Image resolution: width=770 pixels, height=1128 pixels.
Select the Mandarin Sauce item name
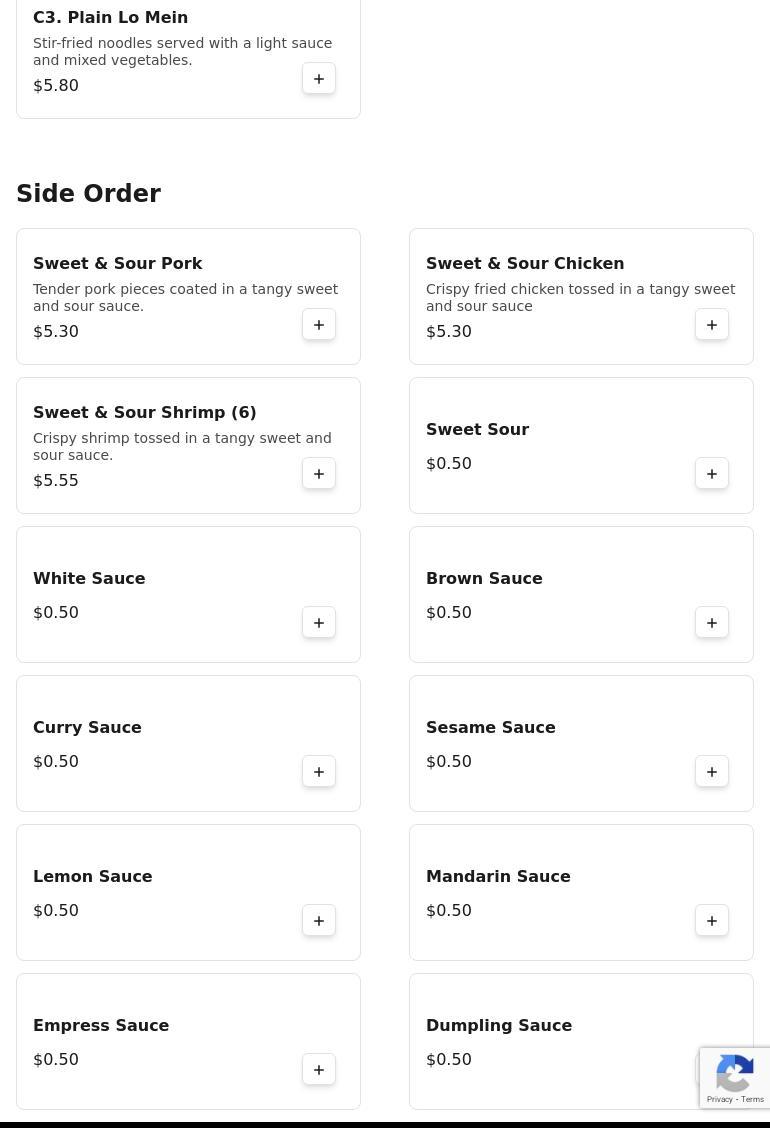(498, 876)
